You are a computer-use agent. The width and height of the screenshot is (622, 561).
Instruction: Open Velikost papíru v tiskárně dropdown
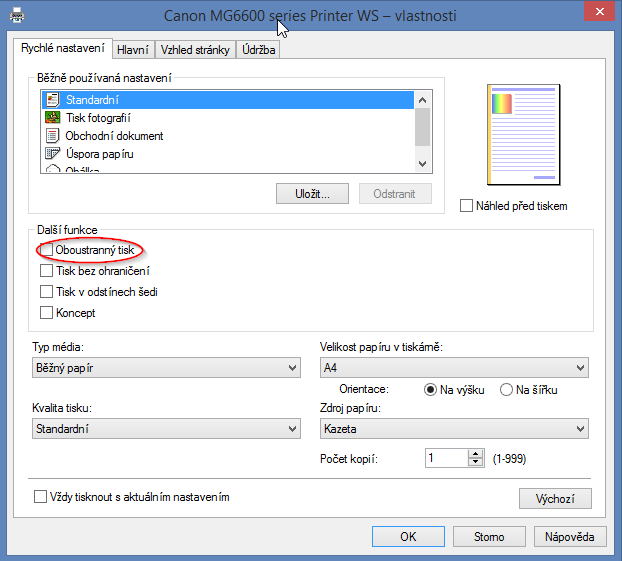(454, 368)
